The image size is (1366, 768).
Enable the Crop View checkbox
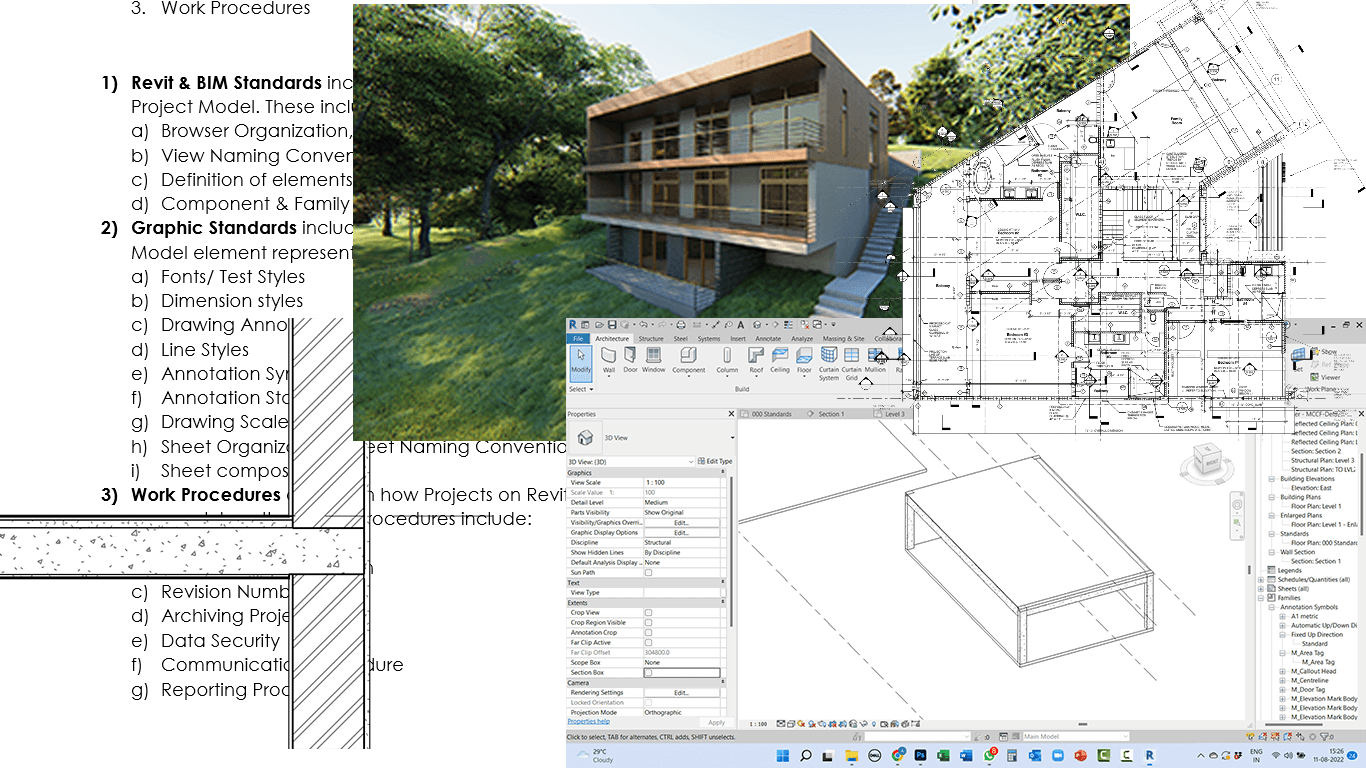648,613
